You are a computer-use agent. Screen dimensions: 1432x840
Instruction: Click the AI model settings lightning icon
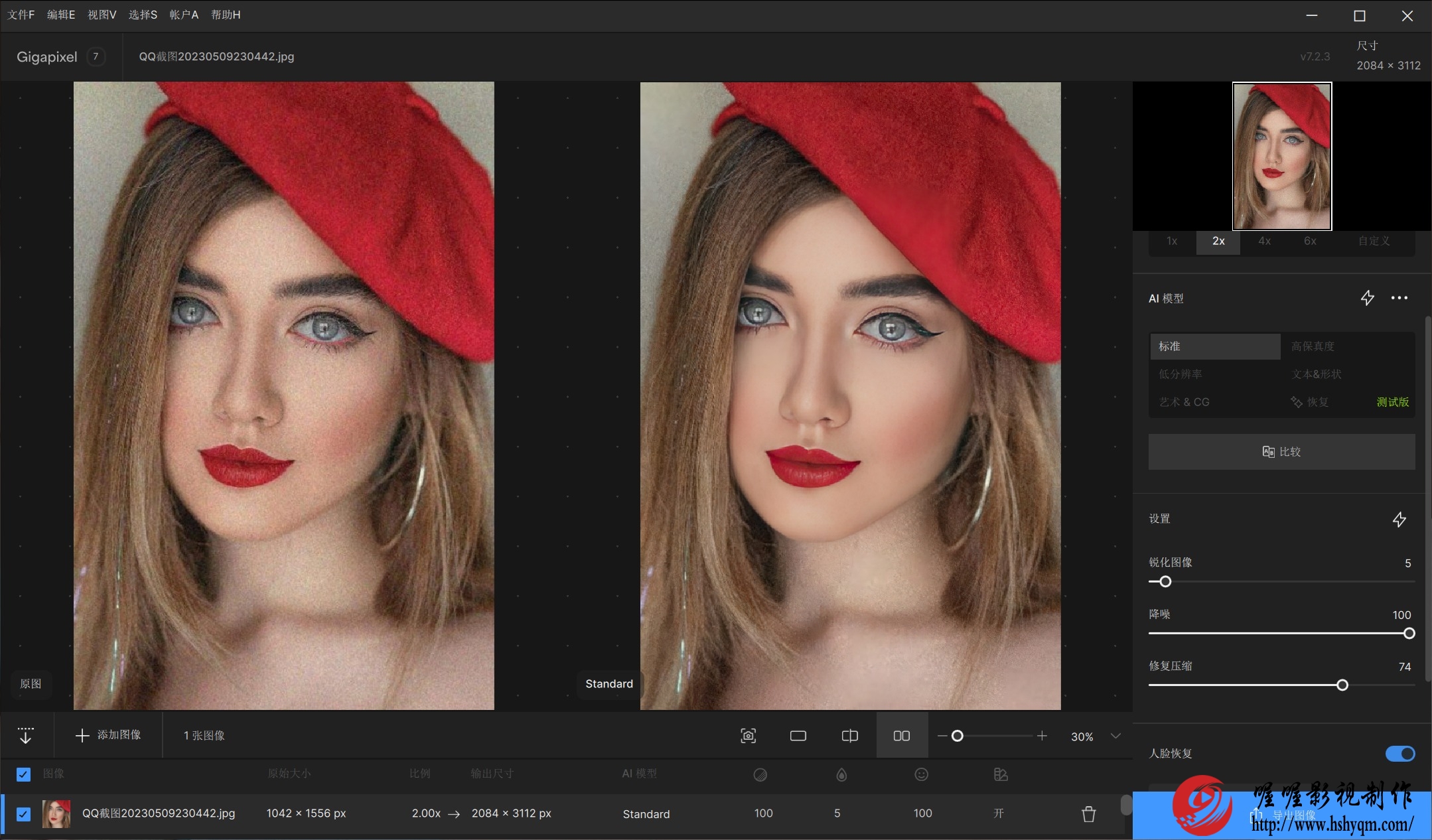click(x=1366, y=297)
